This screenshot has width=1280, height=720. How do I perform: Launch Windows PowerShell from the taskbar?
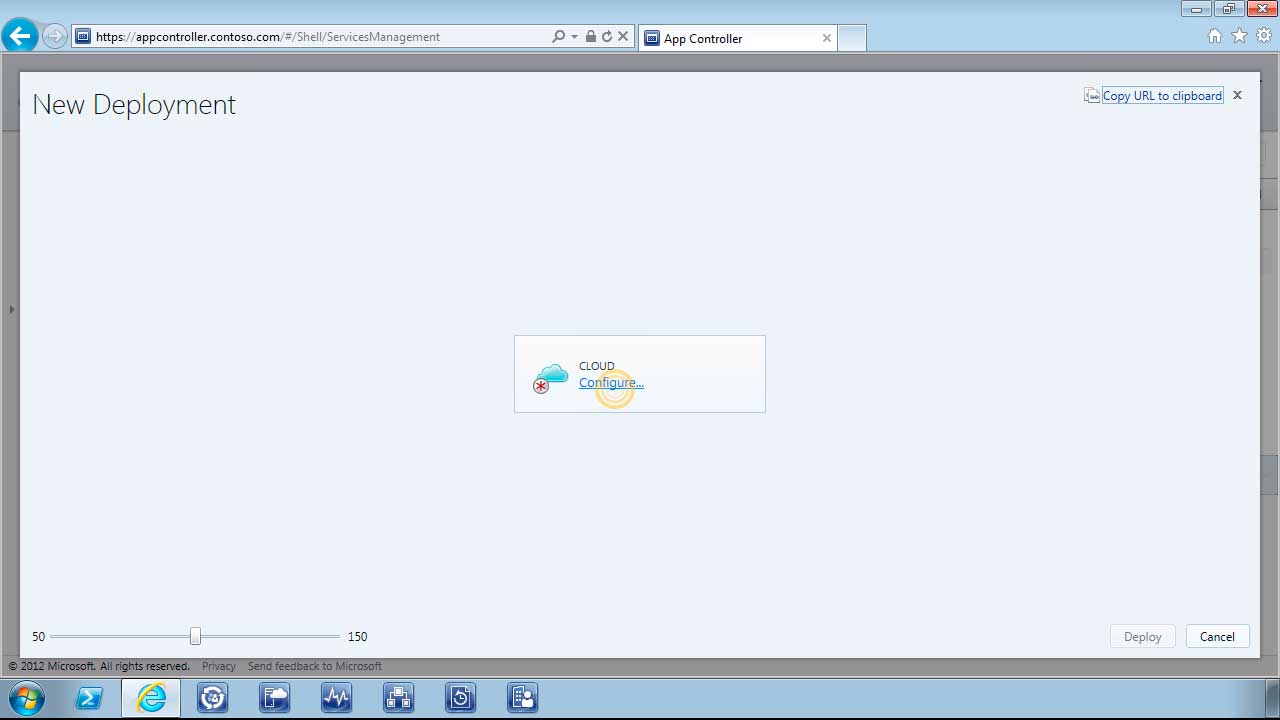tap(89, 698)
